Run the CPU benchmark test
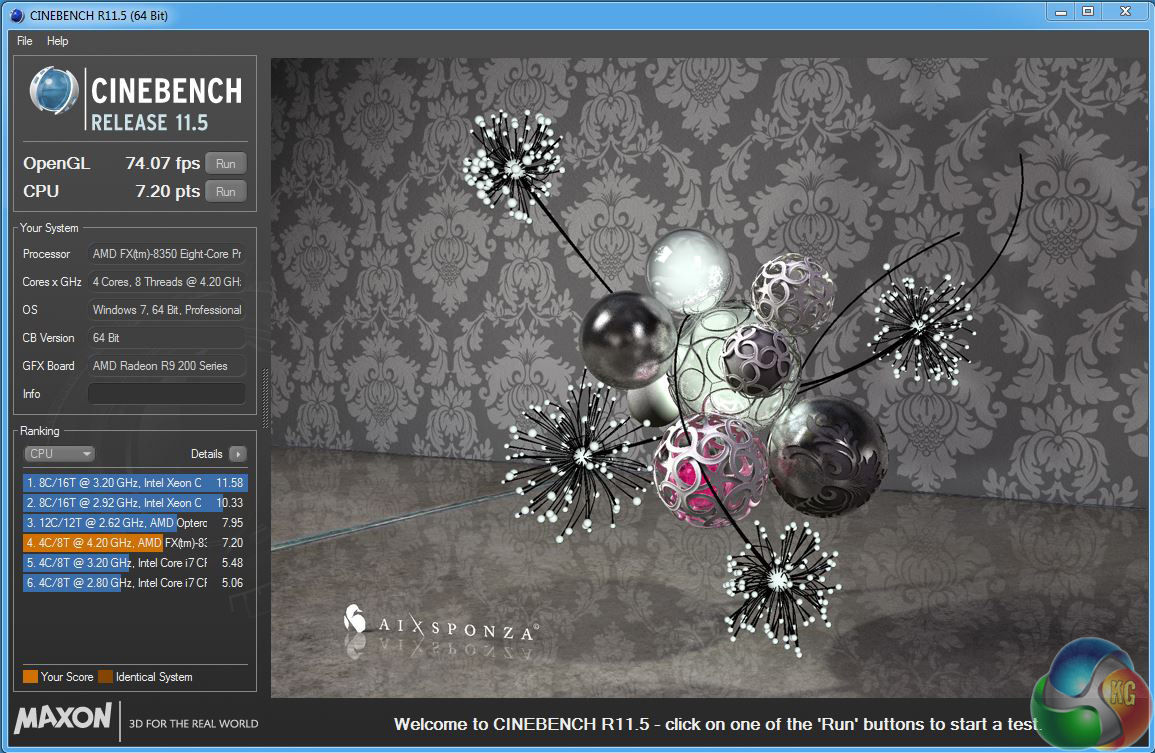 click(225, 192)
